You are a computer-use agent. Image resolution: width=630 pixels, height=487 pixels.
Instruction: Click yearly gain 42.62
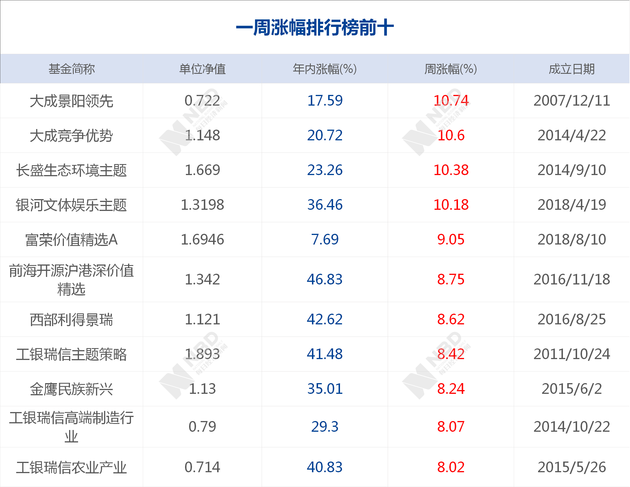325,319
